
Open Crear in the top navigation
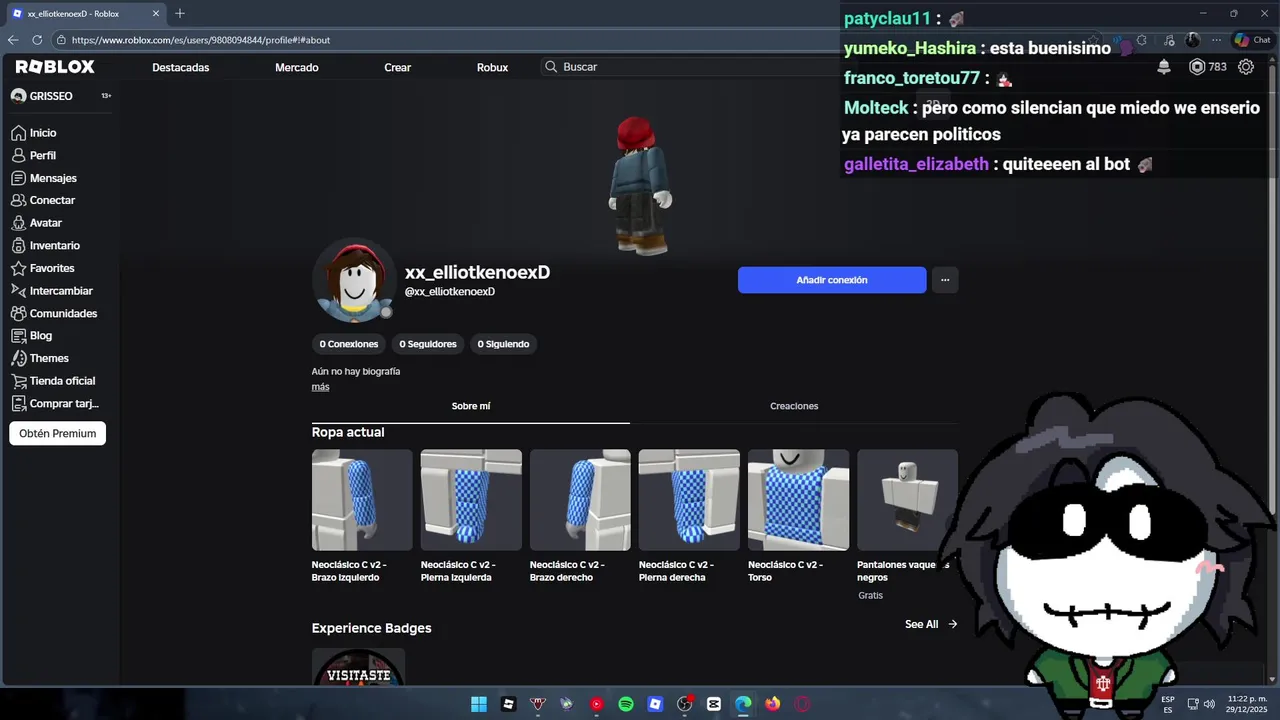[398, 67]
